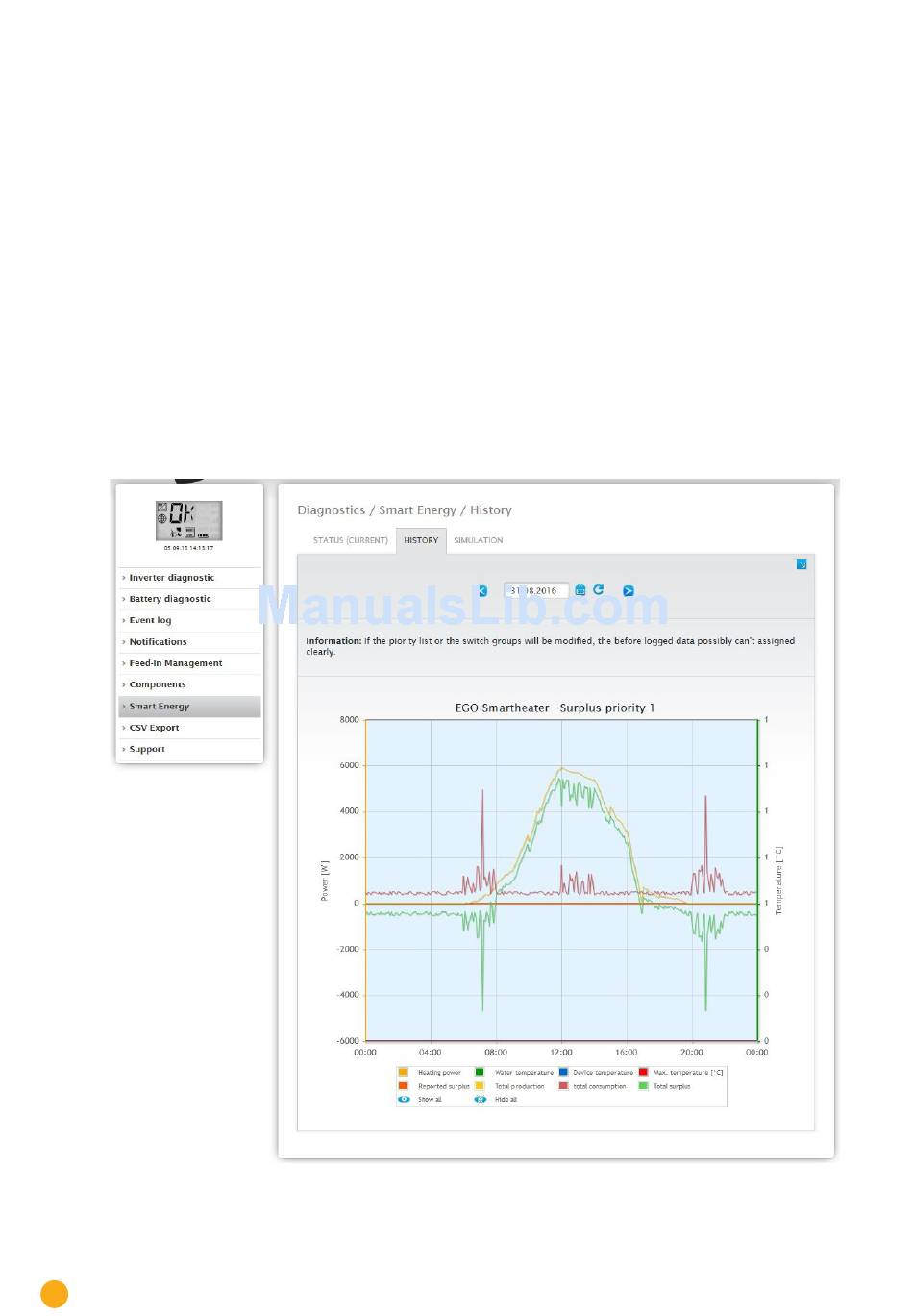Open the calendar date picker icon
Image resolution: width=913 pixels, height=1316 pixels.
[x=580, y=590]
